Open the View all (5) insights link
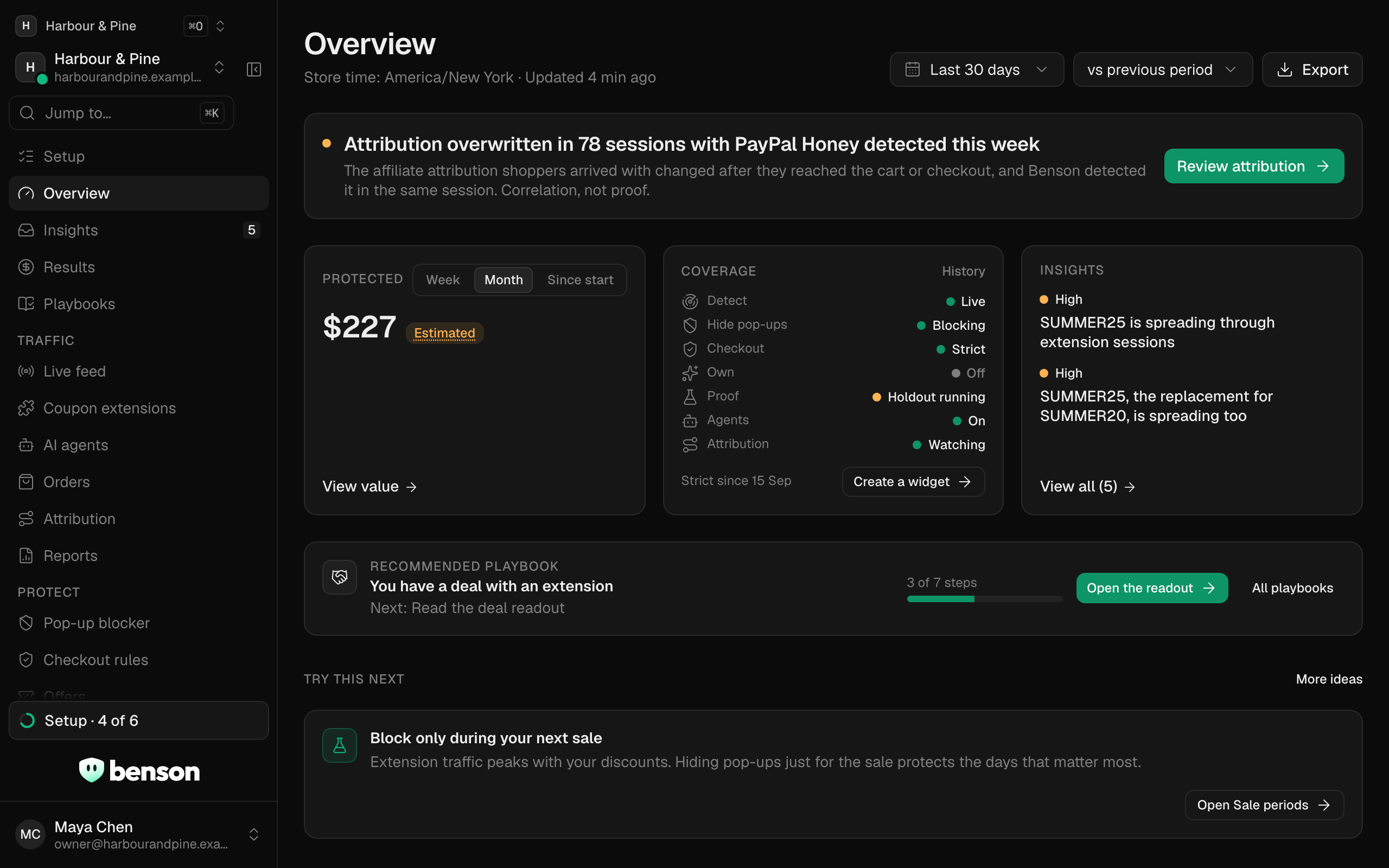 click(1088, 486)
